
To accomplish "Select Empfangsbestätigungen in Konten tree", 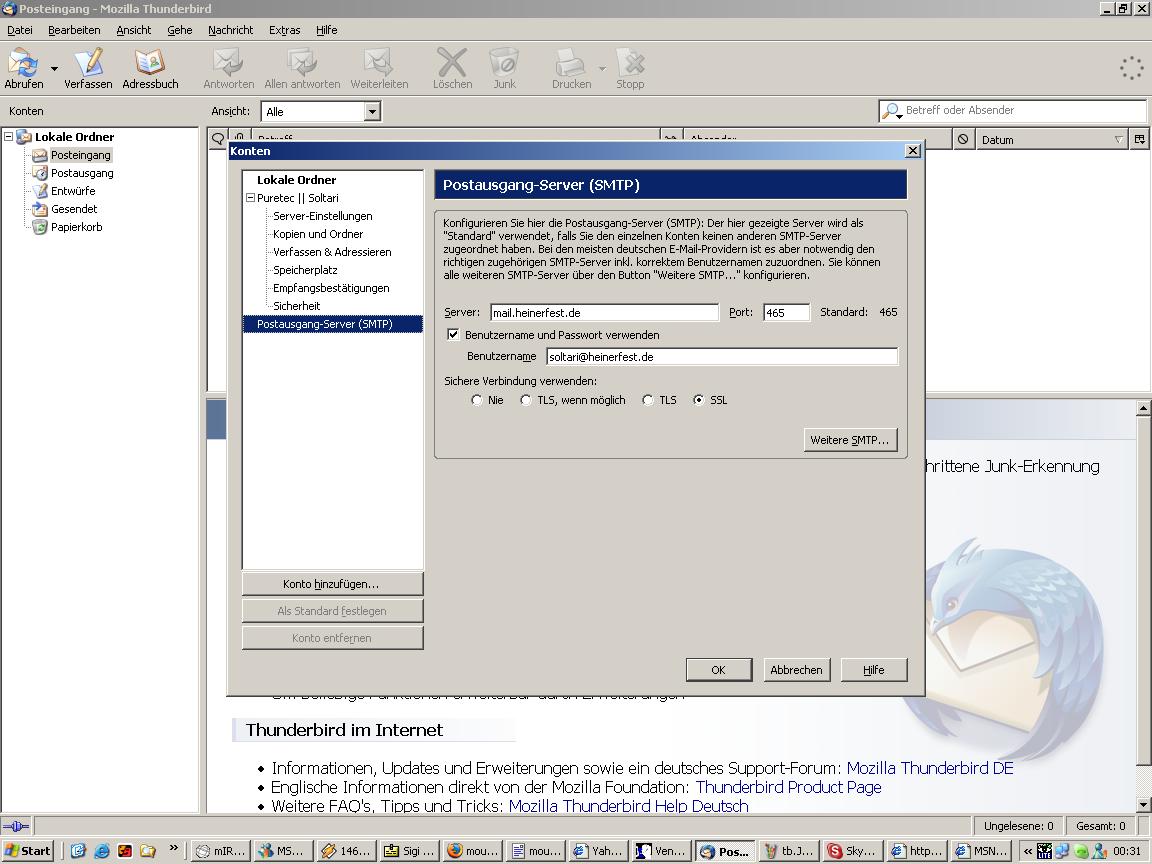I will tap(331, 288).
